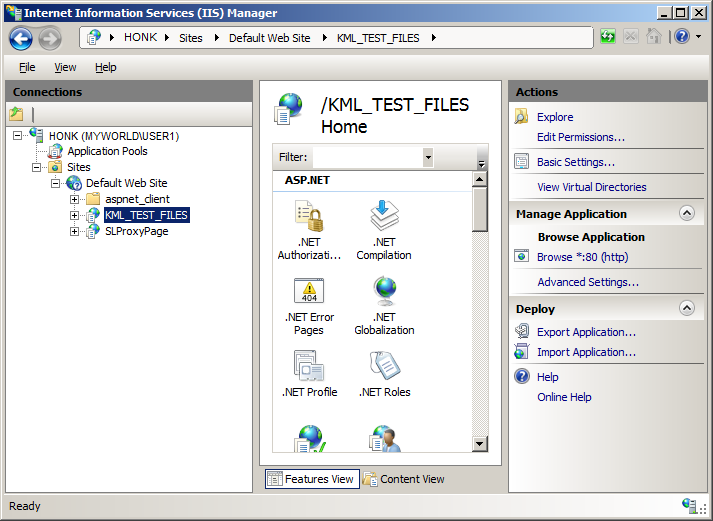Viewport: 713px width, 521px height.
Task: Open .NET Compilation feature
Action: [x=384, y=230]
